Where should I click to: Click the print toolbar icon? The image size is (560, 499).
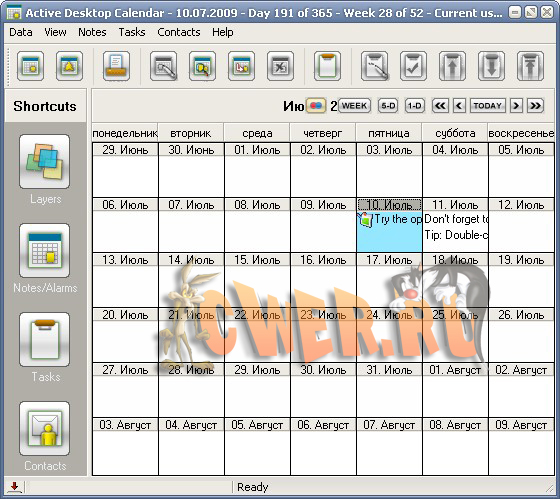[116, 66]
